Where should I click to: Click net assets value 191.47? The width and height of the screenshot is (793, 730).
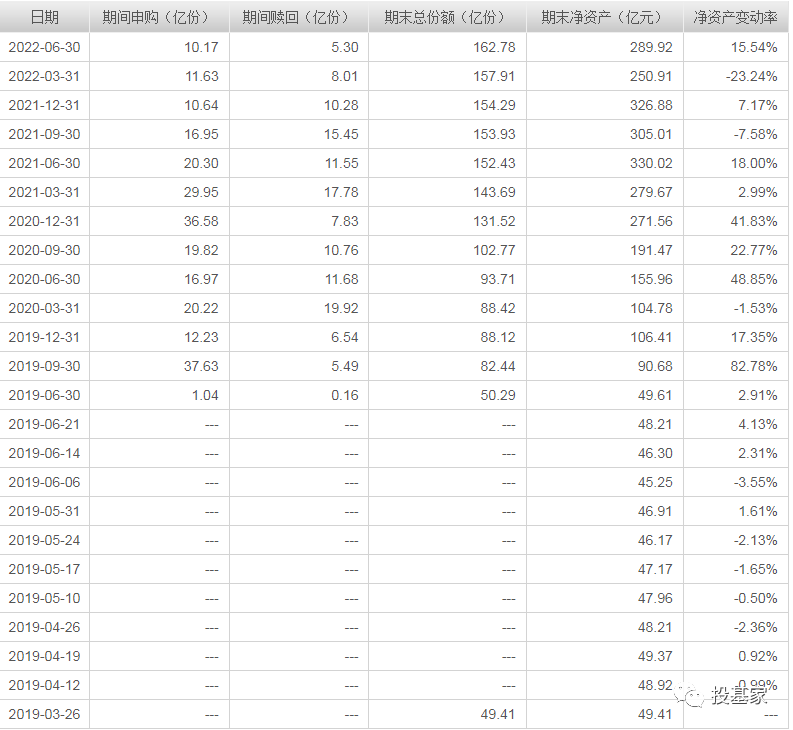(651, 250)
